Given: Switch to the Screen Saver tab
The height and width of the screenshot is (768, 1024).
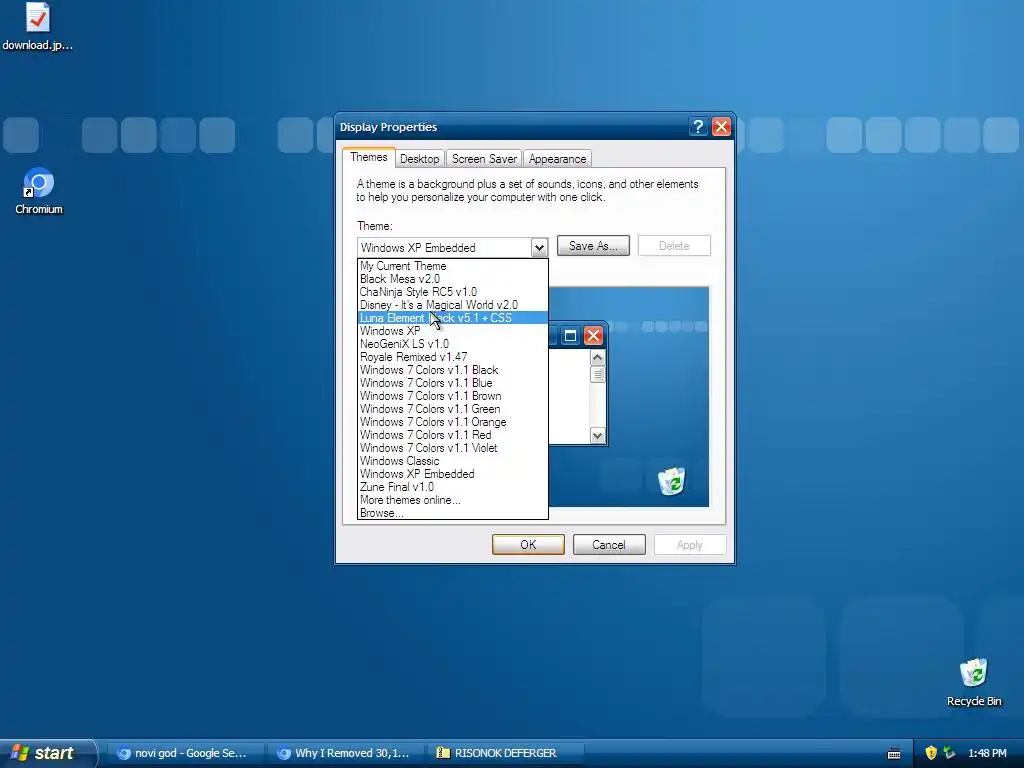Looking at the screenshot, I should click(x=484, y=159).
